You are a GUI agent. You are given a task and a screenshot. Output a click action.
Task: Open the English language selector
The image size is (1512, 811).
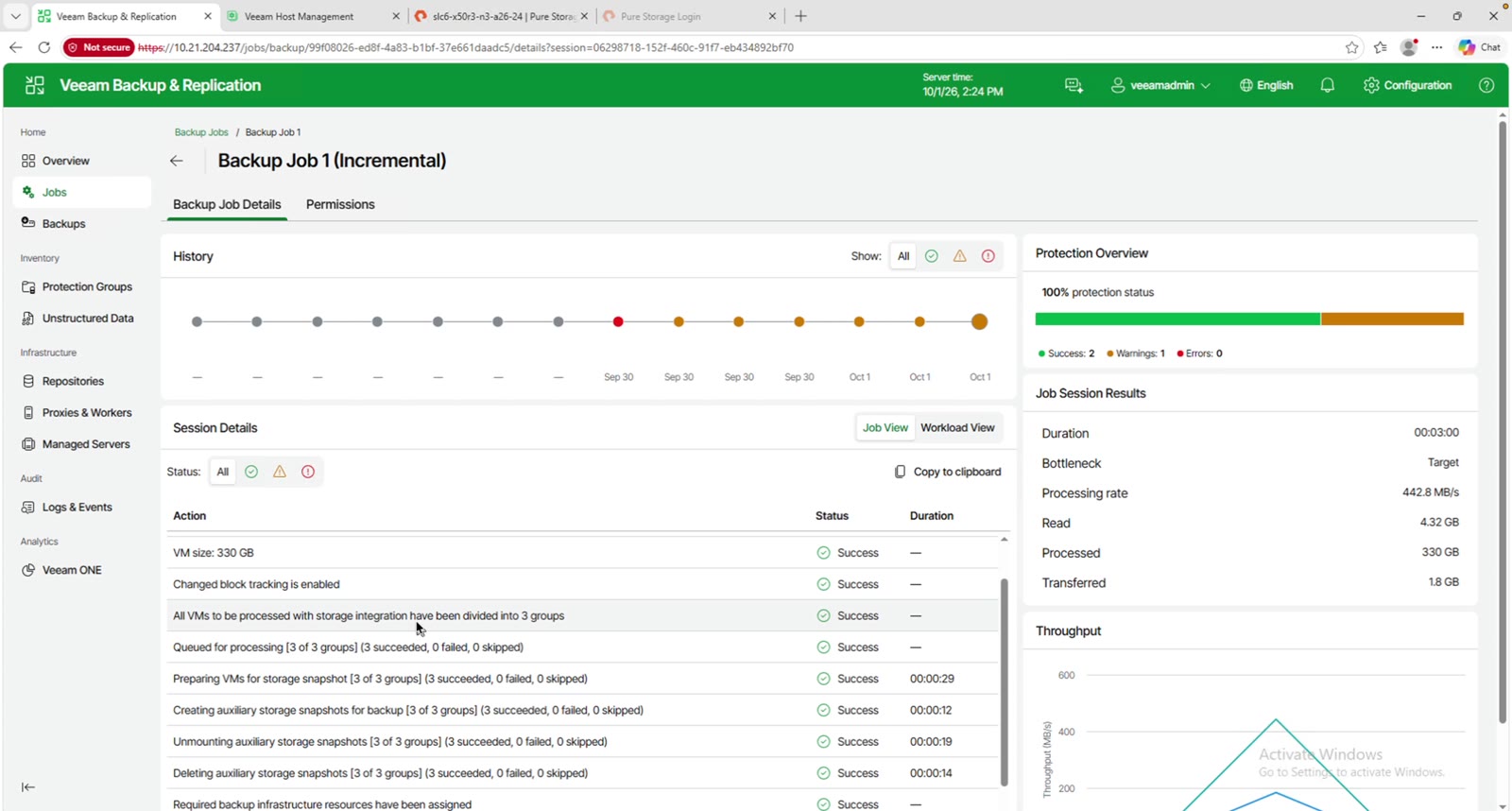click(1266, 85)
